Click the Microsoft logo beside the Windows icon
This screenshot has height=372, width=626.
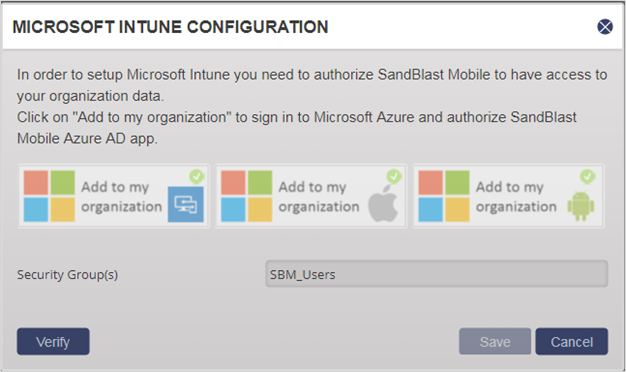(49, 196)
